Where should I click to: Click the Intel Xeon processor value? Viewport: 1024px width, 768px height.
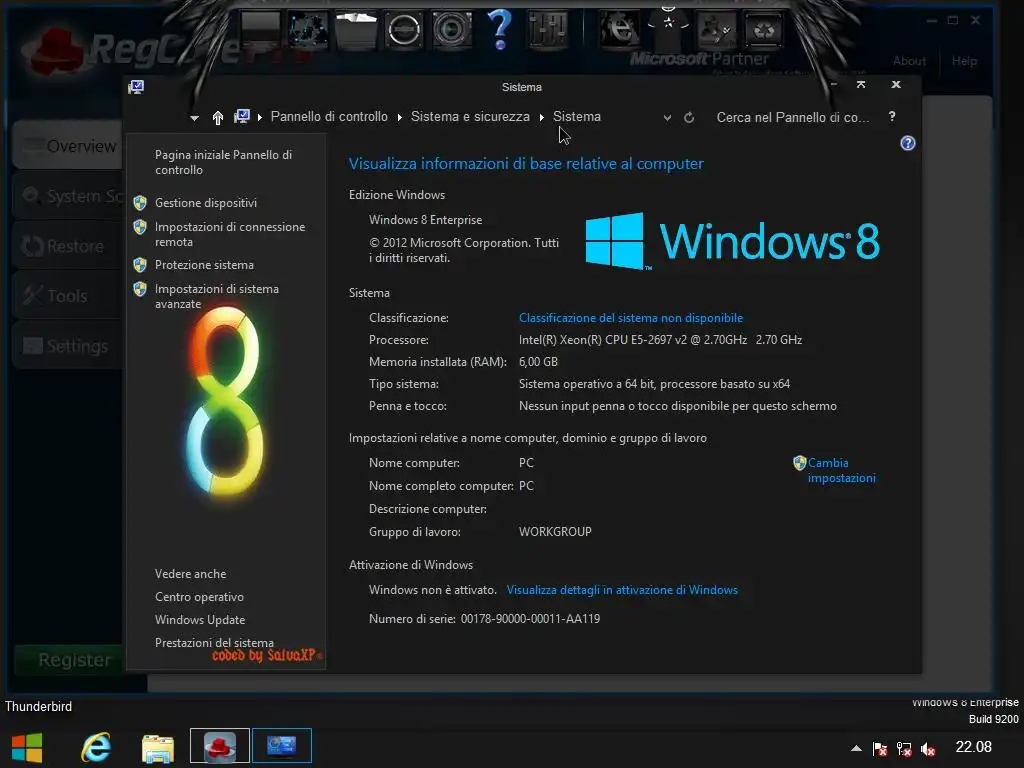coord(660,340)
